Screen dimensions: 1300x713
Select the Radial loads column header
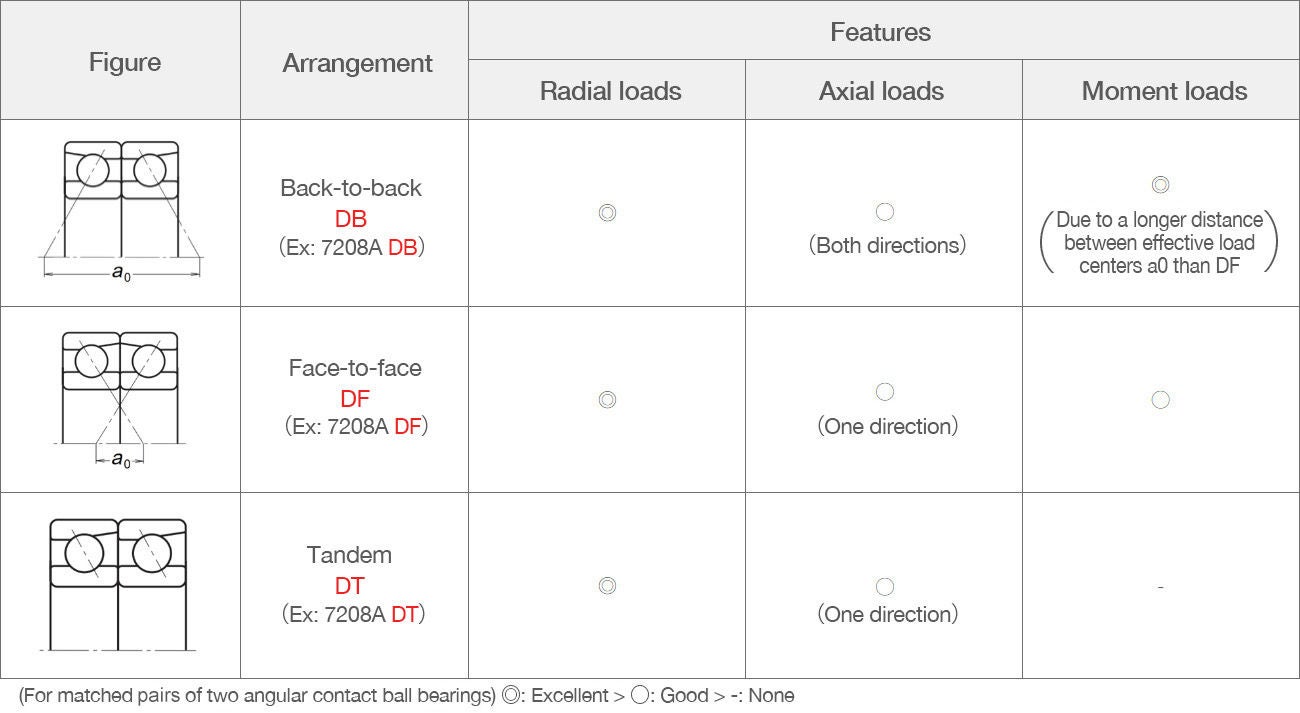click(610, 91)
